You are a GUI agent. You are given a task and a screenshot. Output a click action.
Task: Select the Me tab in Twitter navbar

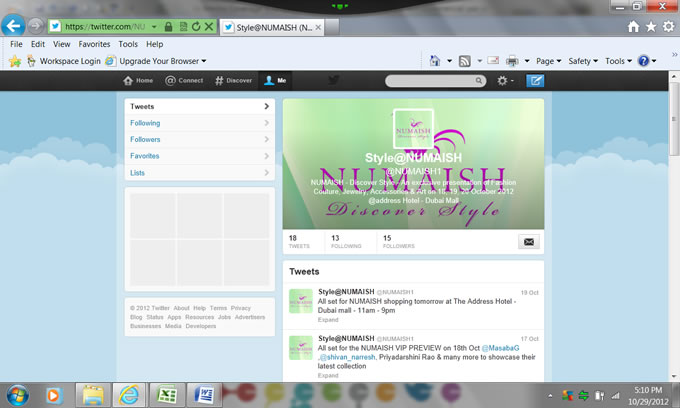(275, 81)
